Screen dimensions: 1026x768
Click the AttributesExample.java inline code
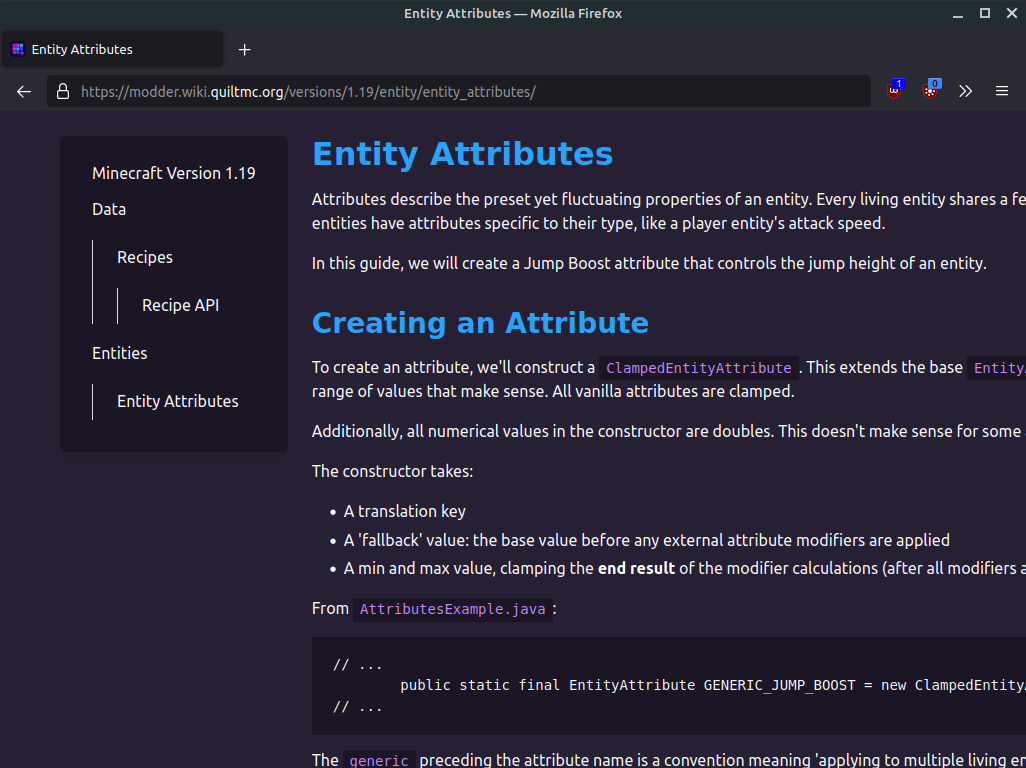tap(453, 609)
